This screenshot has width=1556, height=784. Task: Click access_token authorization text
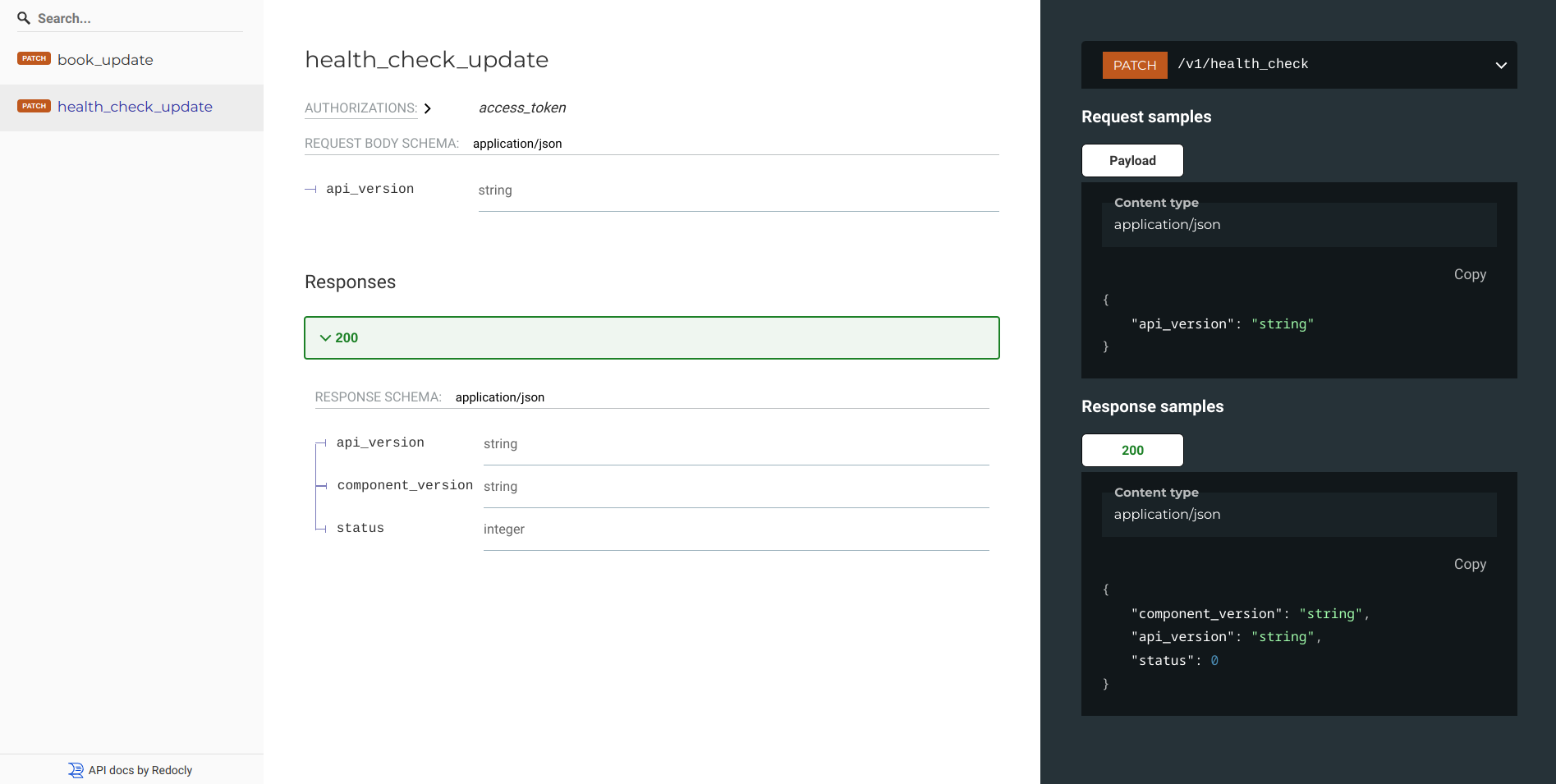(x=522, y=108)
